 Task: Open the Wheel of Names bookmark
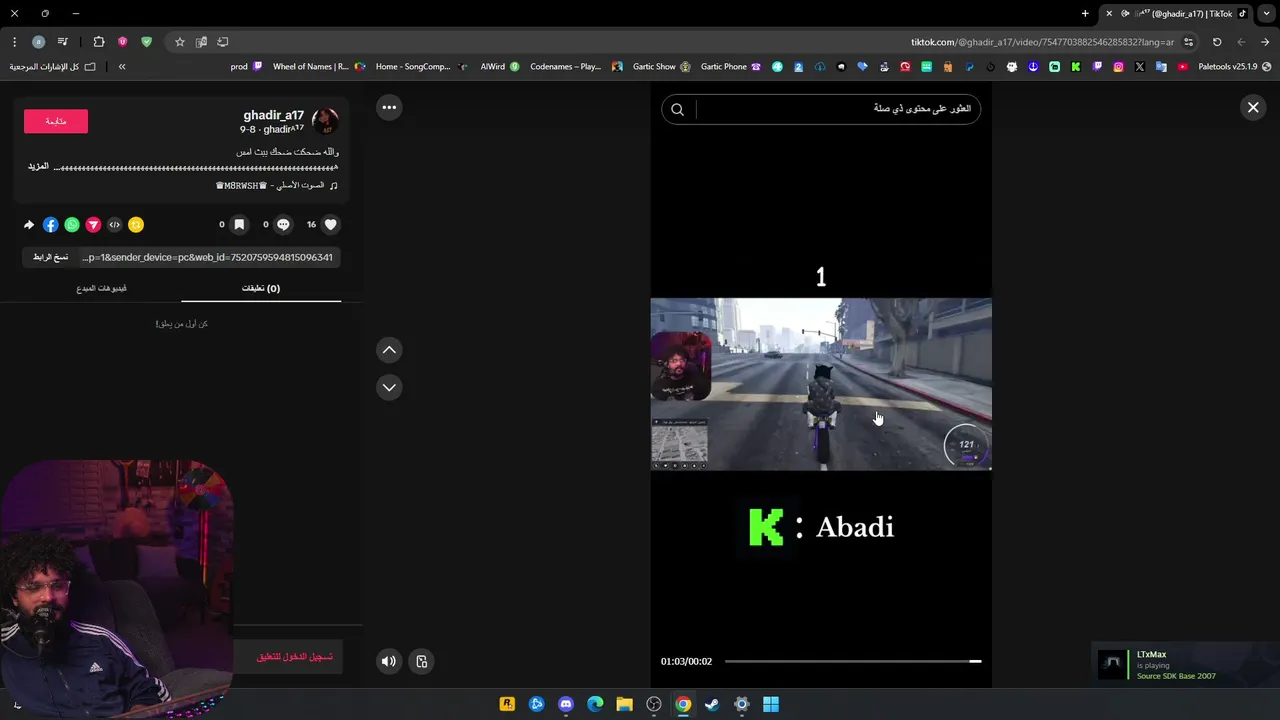pos(318,67)
